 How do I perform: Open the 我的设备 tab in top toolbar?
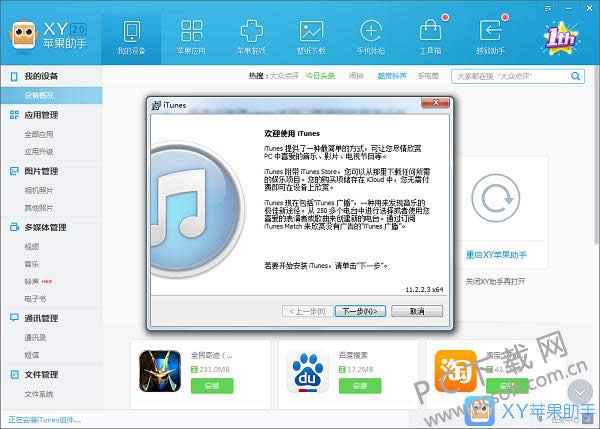[x=131, y=39]
